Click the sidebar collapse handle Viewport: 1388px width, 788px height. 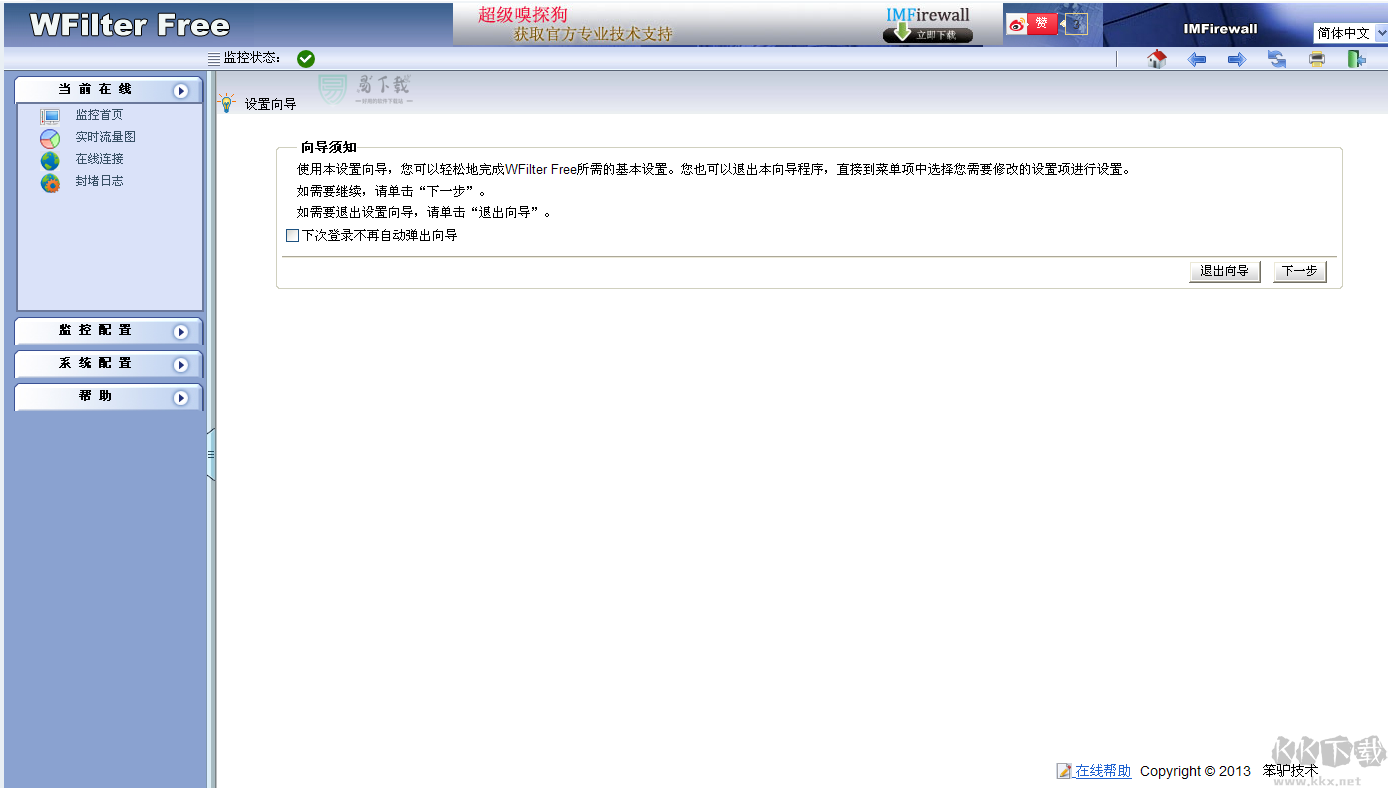click(211, 455)
